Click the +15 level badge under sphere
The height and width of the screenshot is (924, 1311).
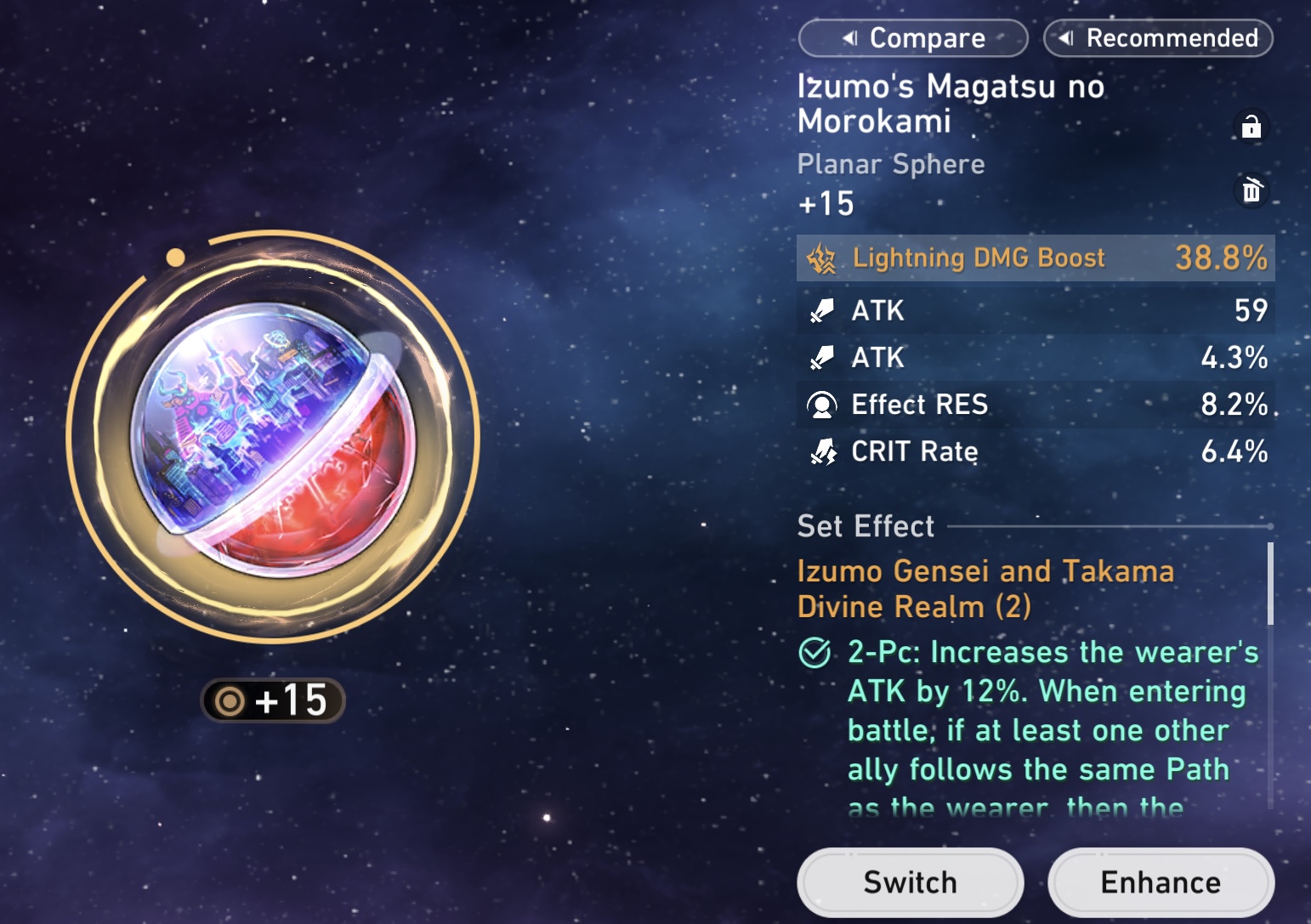(x=273, y=701)
